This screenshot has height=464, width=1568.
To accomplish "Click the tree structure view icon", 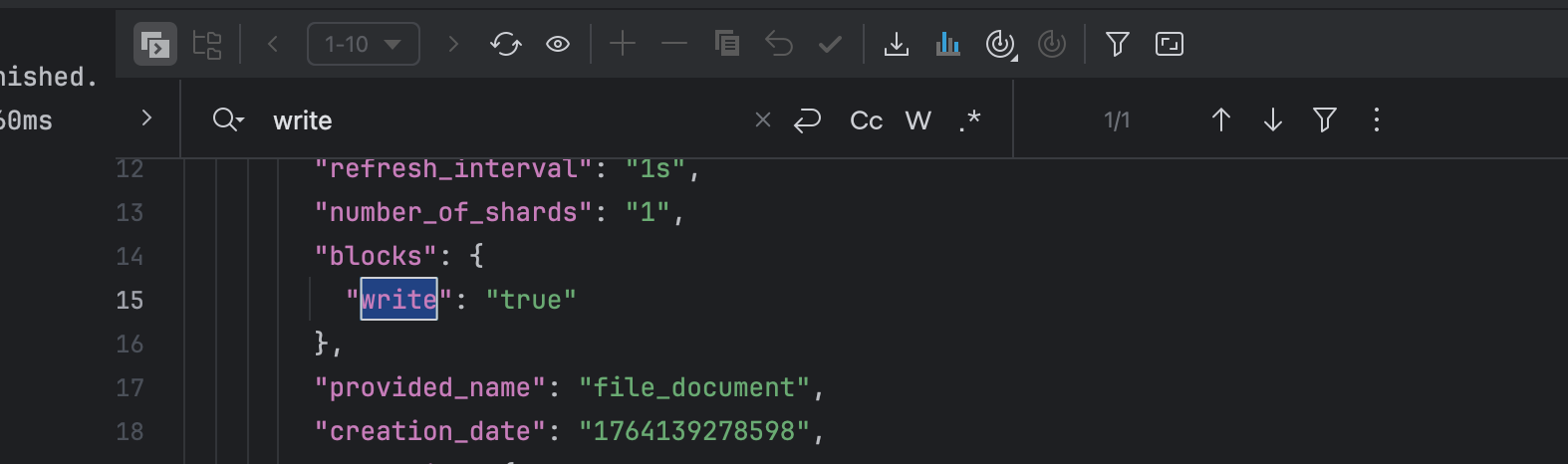I will pos(207,44).
